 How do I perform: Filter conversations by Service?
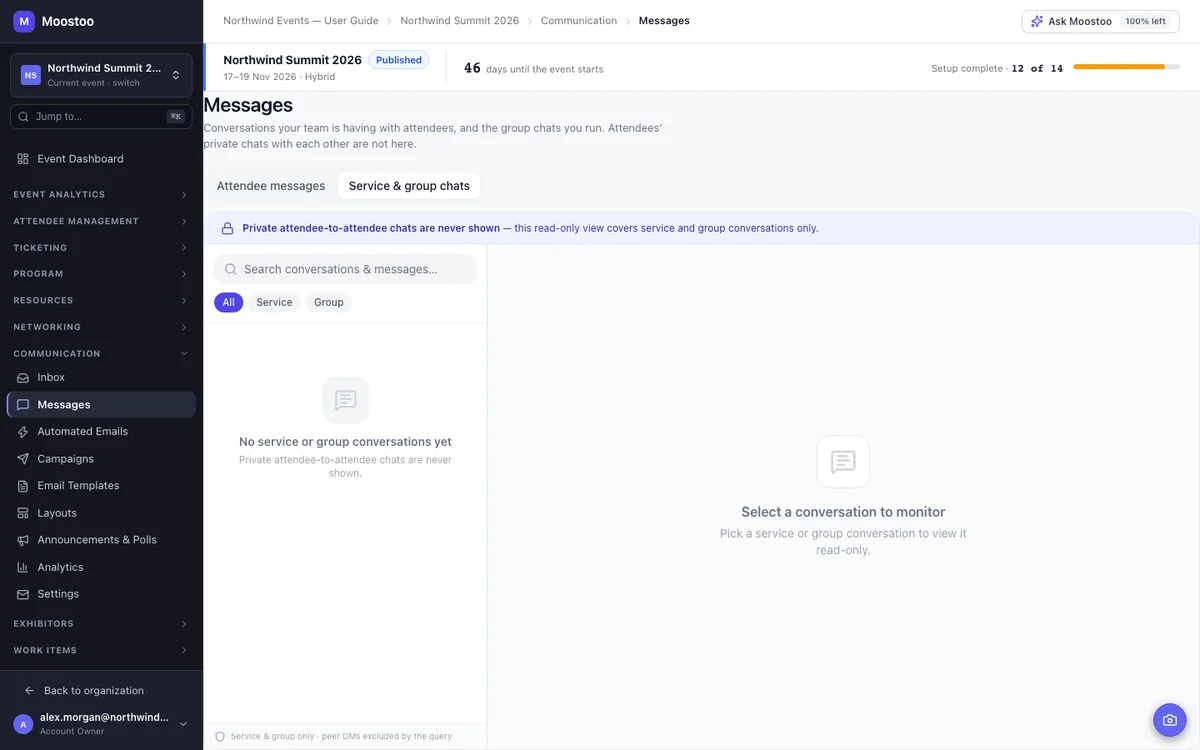pyautogui.click(x=274, y=302)
